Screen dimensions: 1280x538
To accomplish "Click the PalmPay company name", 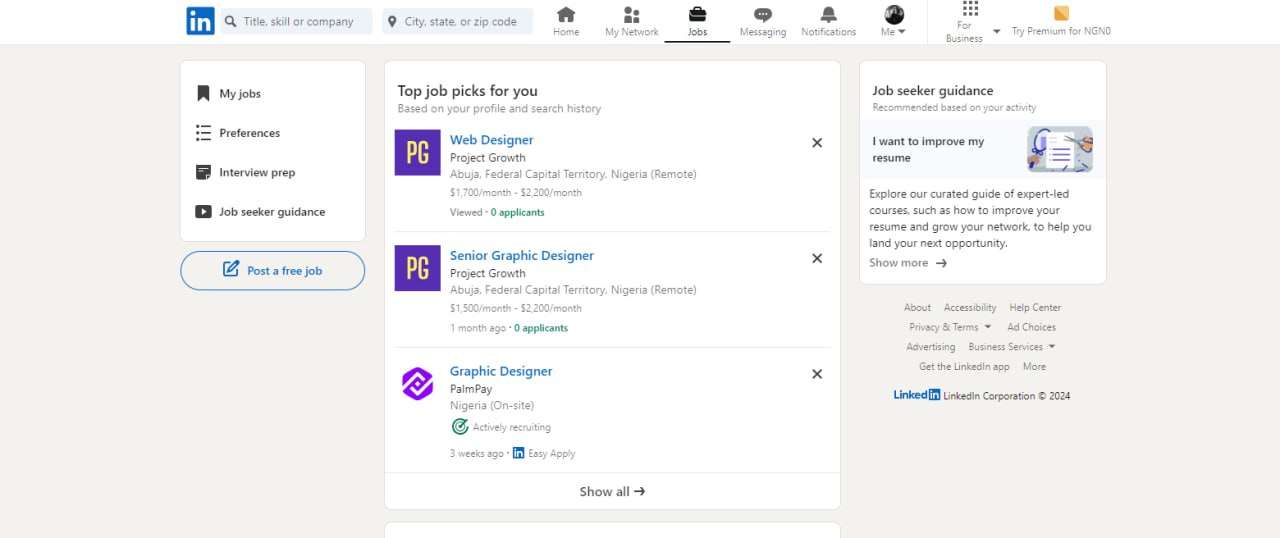I will tap(471, 389).
